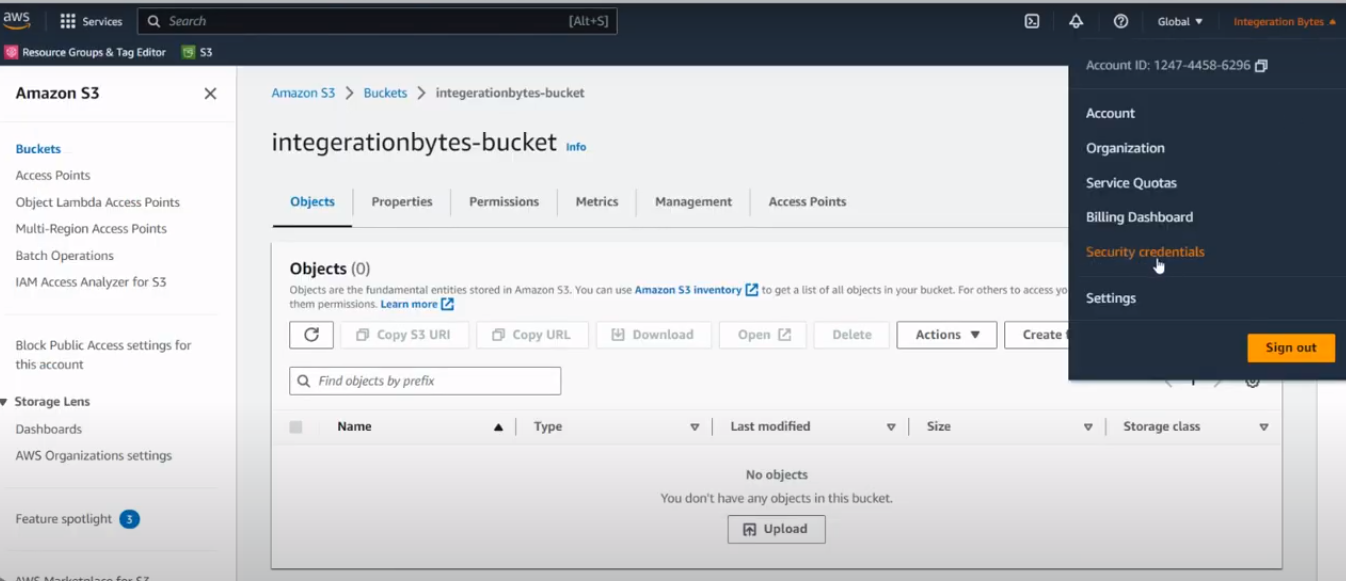The height and width of the screenshot is (581, 1346).
Task: Click the refresh objects button
Action: [311, 335]
